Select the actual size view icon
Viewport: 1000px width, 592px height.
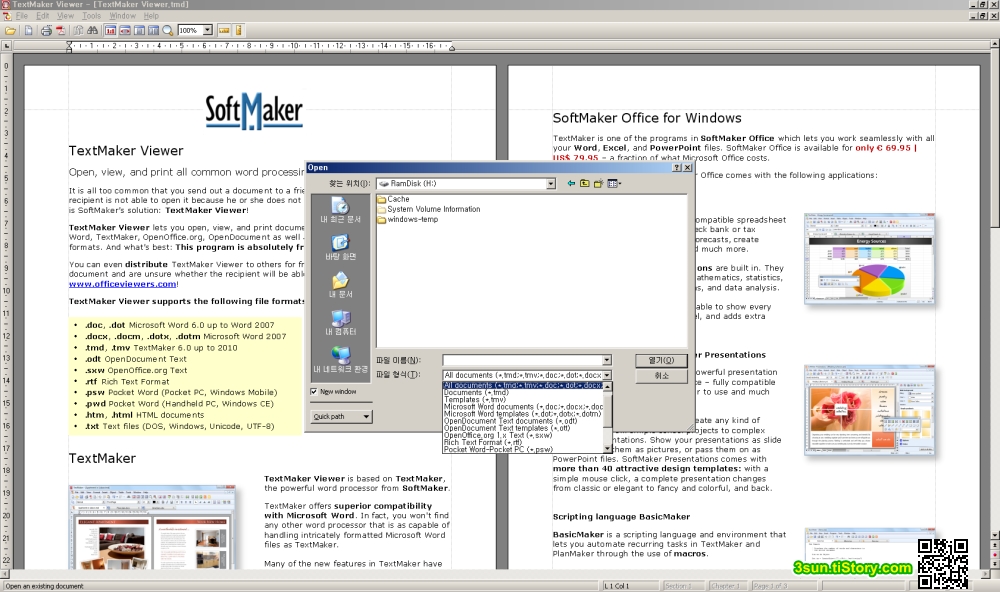110,31
